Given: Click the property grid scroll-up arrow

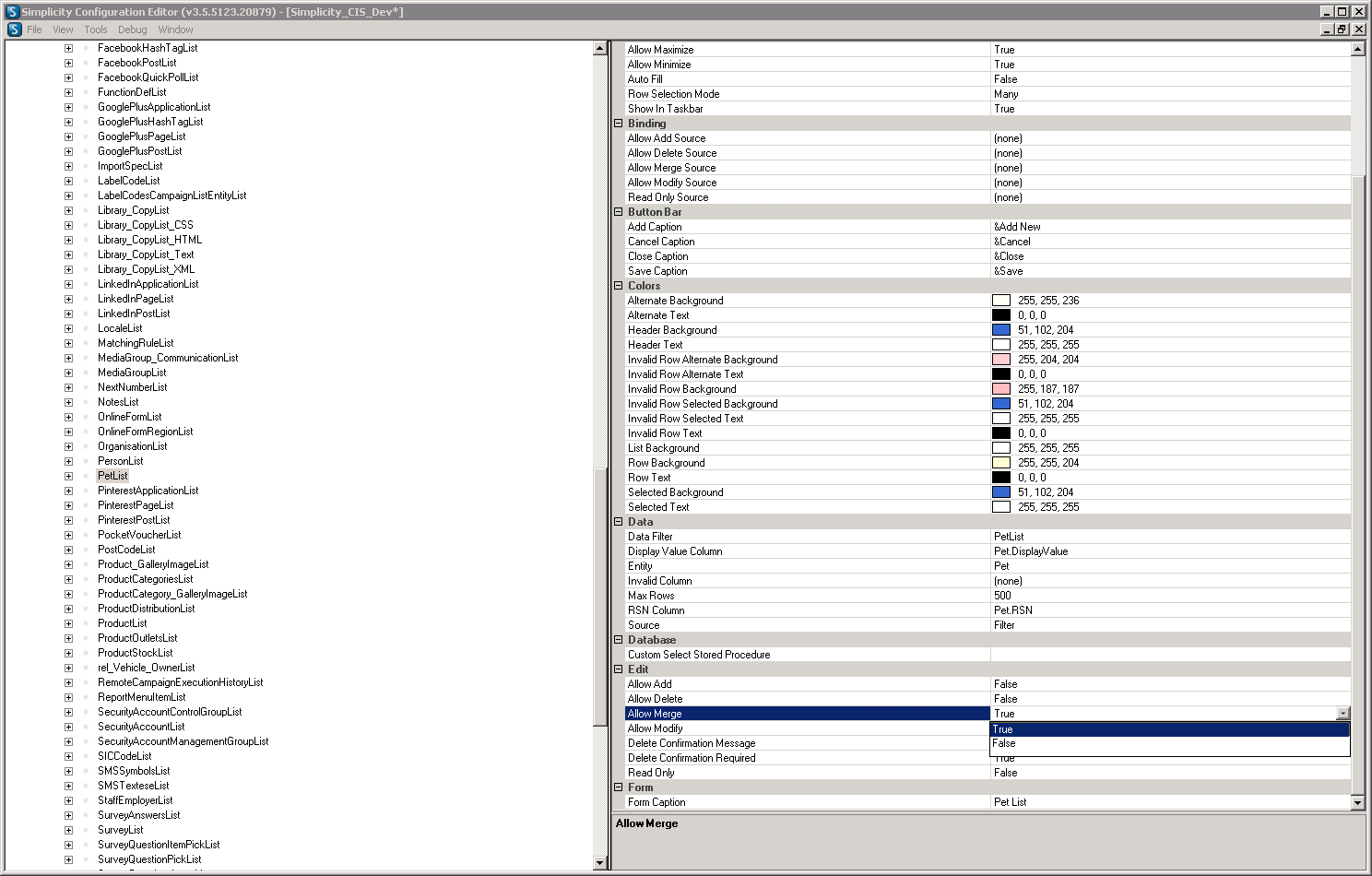Looking at the screenshot, I should 1357,49.
